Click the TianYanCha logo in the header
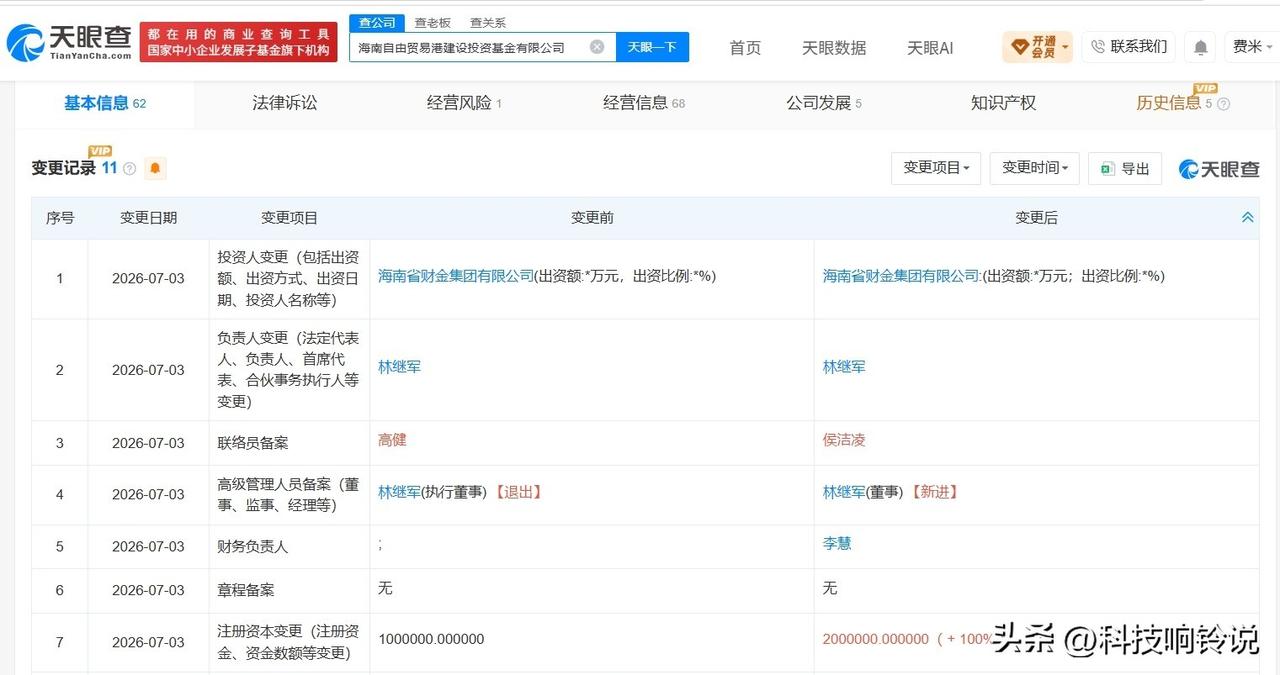Screen dimensions: 1280x675 [68, 42]
